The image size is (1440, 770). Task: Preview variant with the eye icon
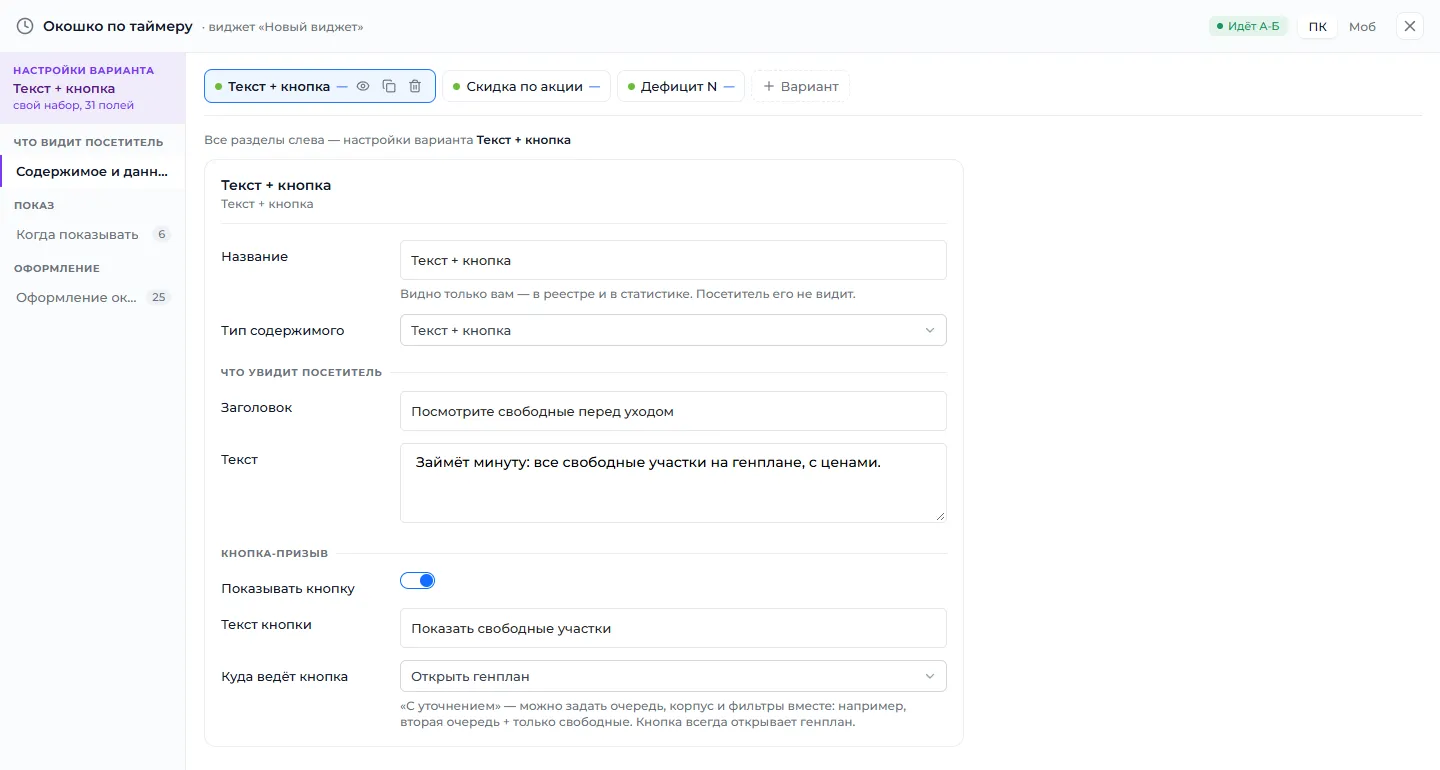[x=363, y=86]
